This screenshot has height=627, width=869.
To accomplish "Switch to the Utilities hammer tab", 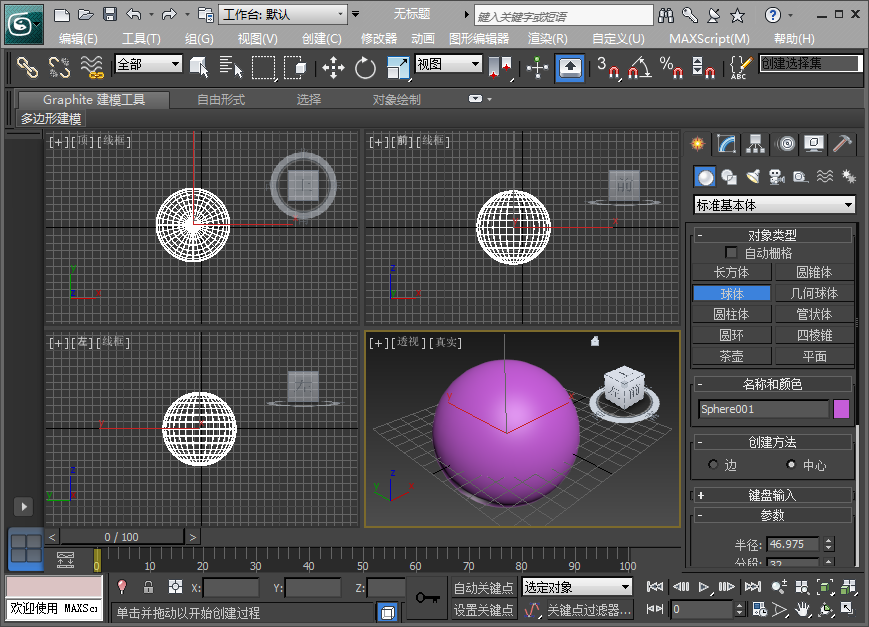I will tap(842, 144).
